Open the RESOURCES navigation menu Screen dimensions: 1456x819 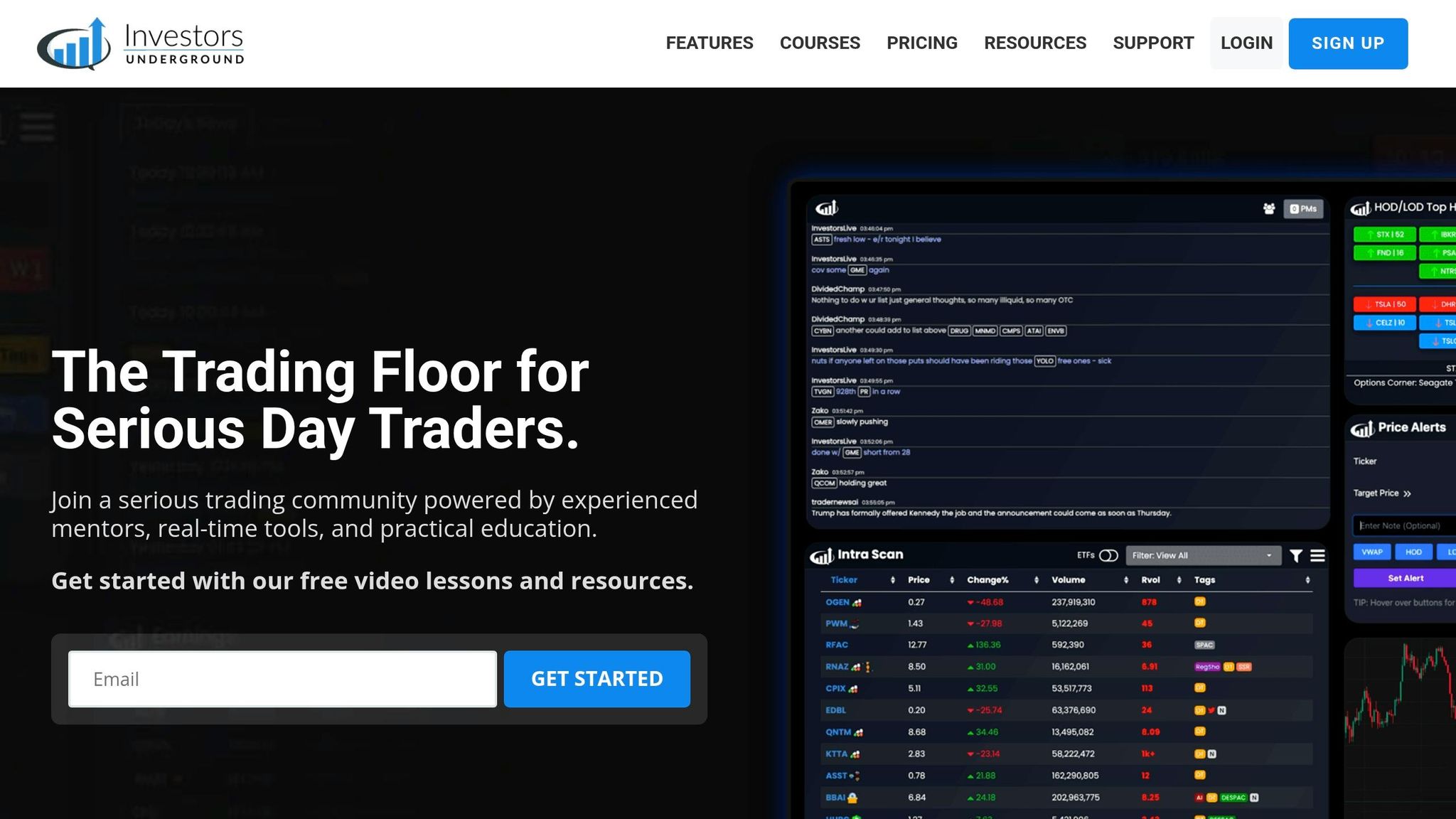coord(1034,43)
